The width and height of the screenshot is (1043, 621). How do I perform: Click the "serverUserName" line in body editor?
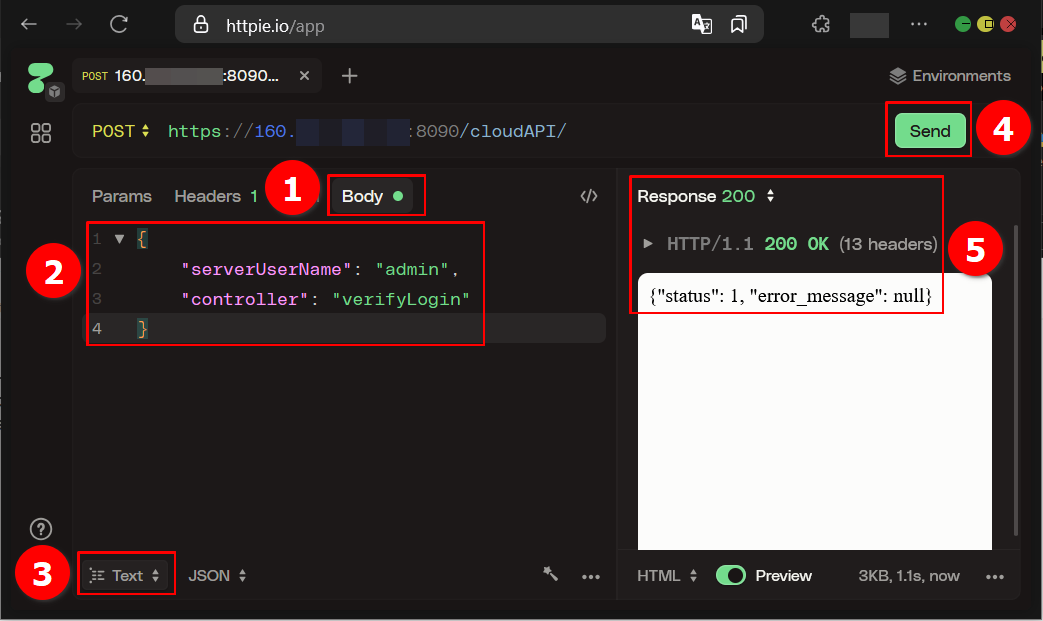pos(319,269)
